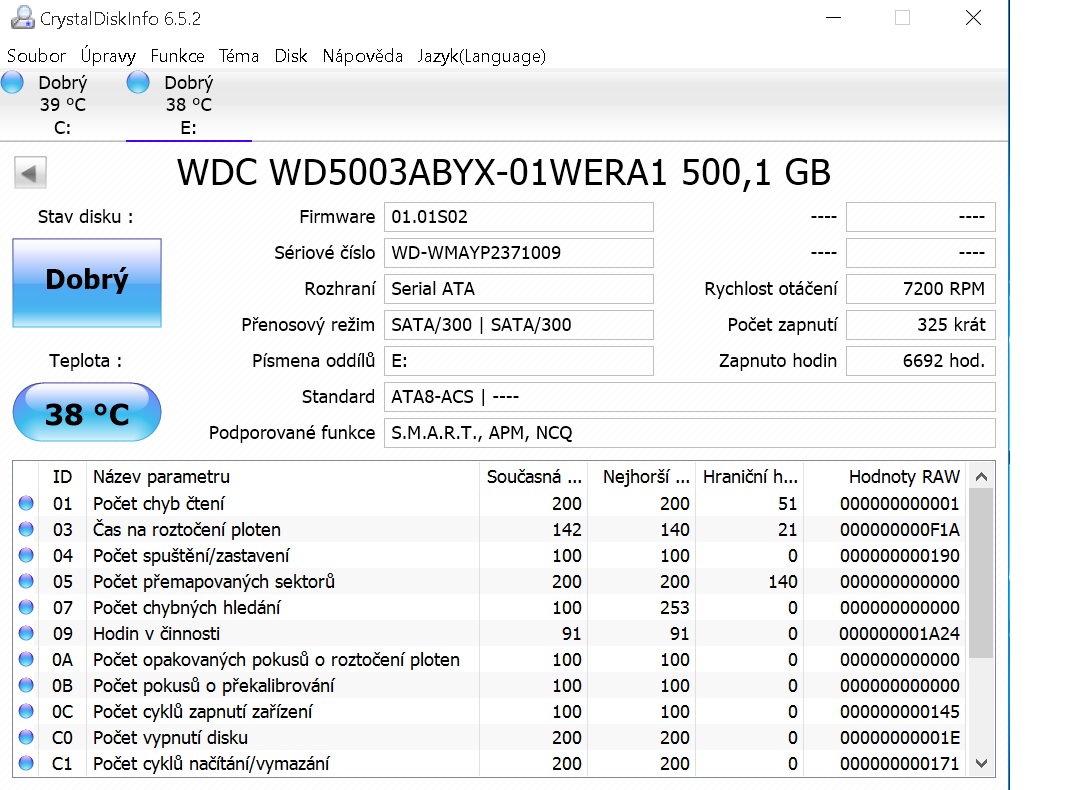Click status orb for Čas na roztočení ploten
Viewport: 1065px width, 790px height.
click(26, 529)
